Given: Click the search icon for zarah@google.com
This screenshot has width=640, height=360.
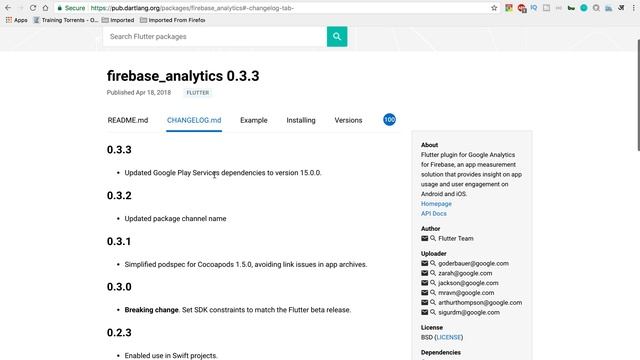Looking at the screenshot, I should pos(433,273).
